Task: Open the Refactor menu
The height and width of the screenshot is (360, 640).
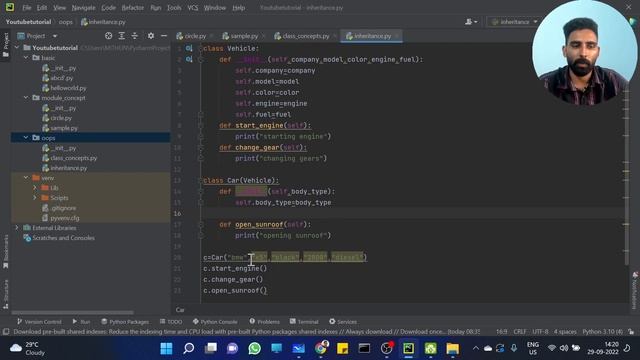Action: pos(133,8)
